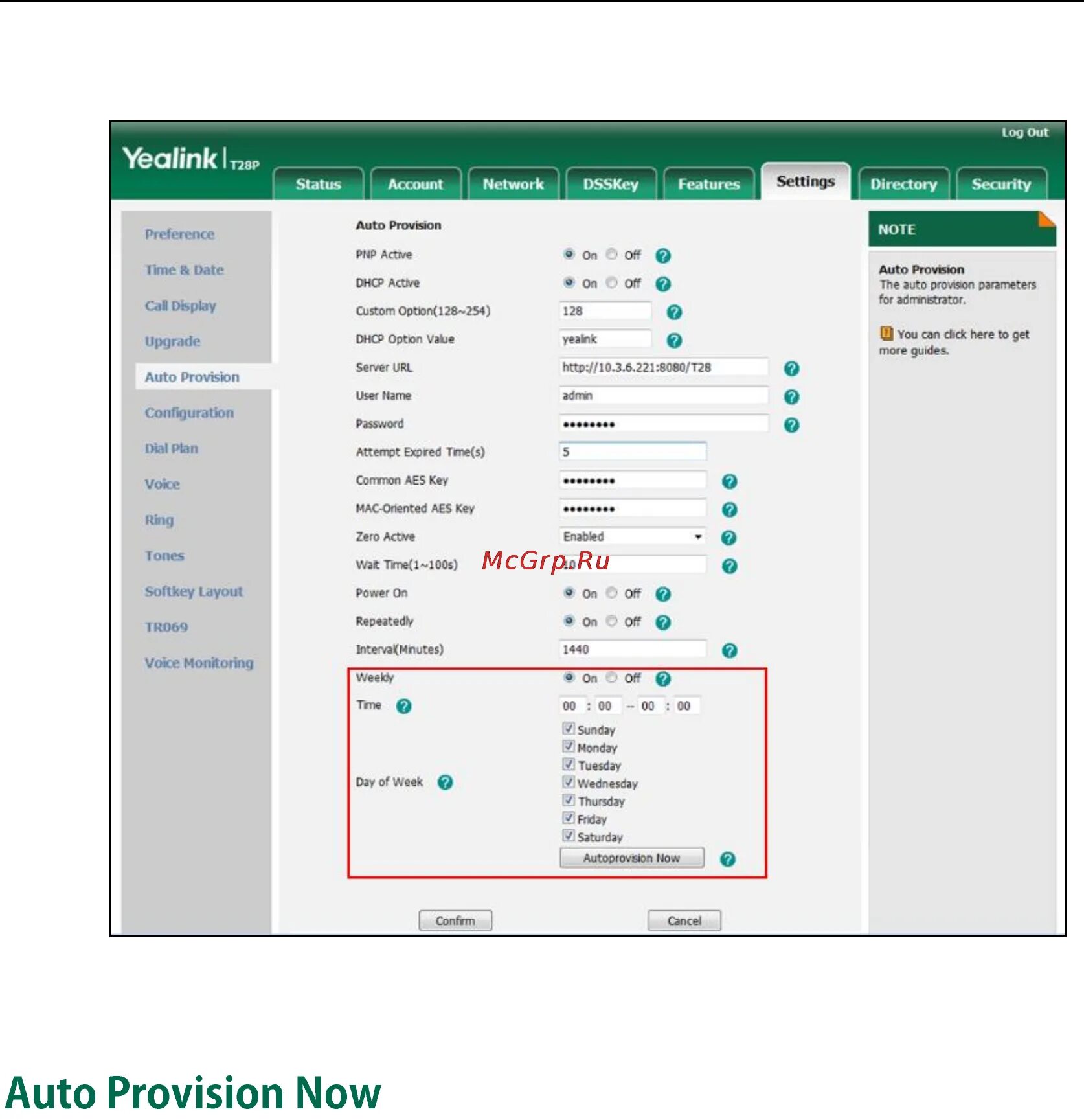Show help for Password field
The height and width of the screenshot is (1120, 1084).
(x=791, y=425)
